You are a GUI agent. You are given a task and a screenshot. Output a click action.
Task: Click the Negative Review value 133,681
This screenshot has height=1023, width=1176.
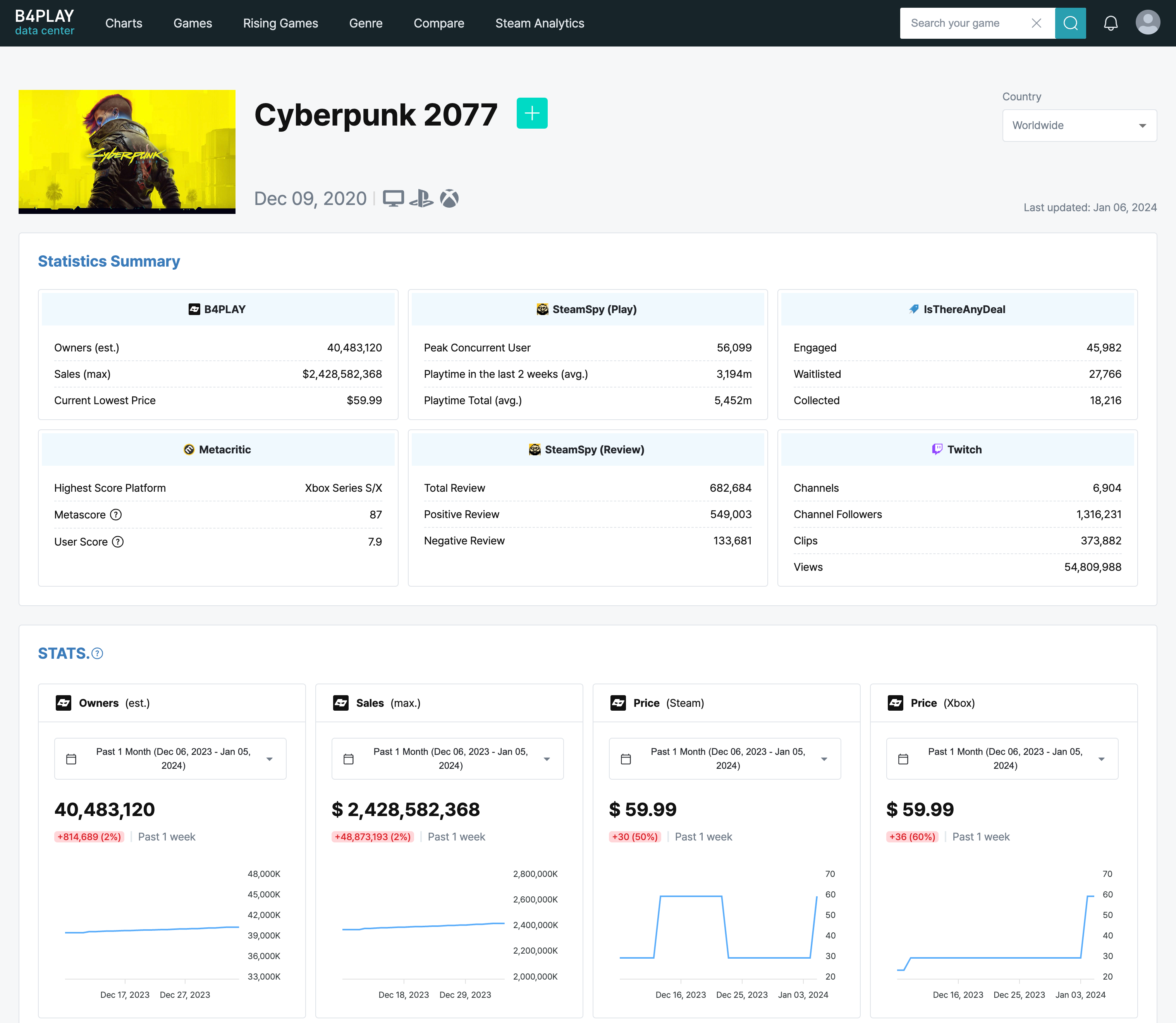[732, 541]
